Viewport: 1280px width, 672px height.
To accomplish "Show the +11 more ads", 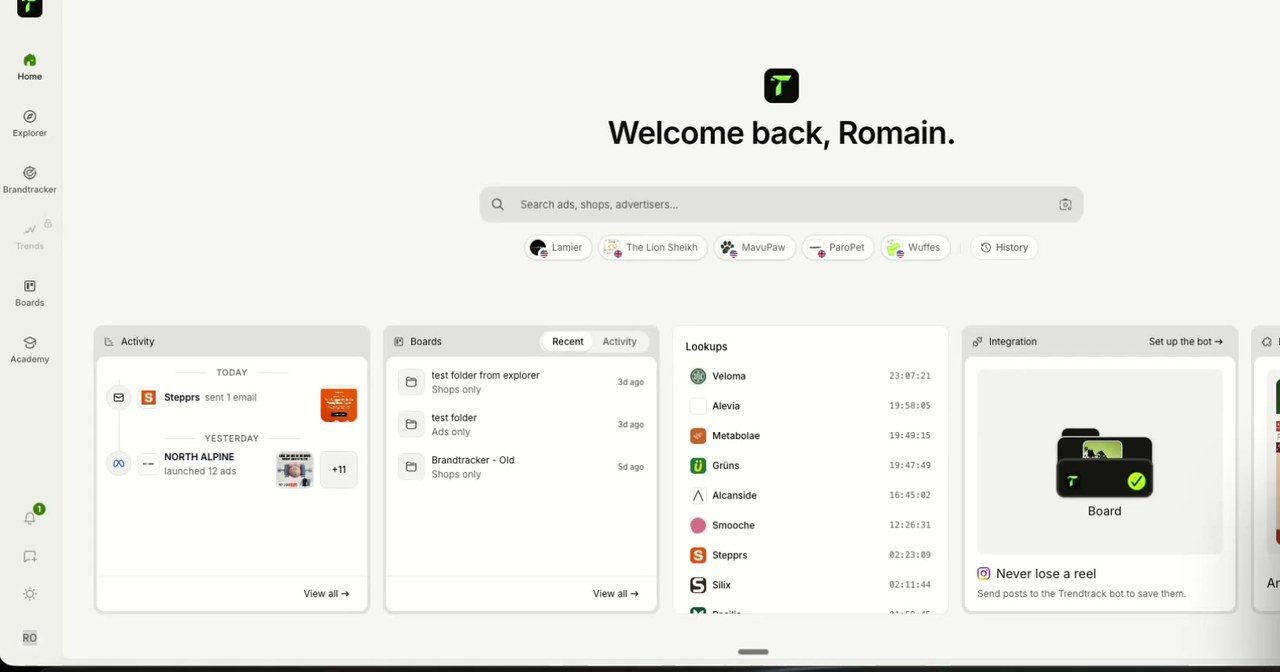I will (338, 469).
